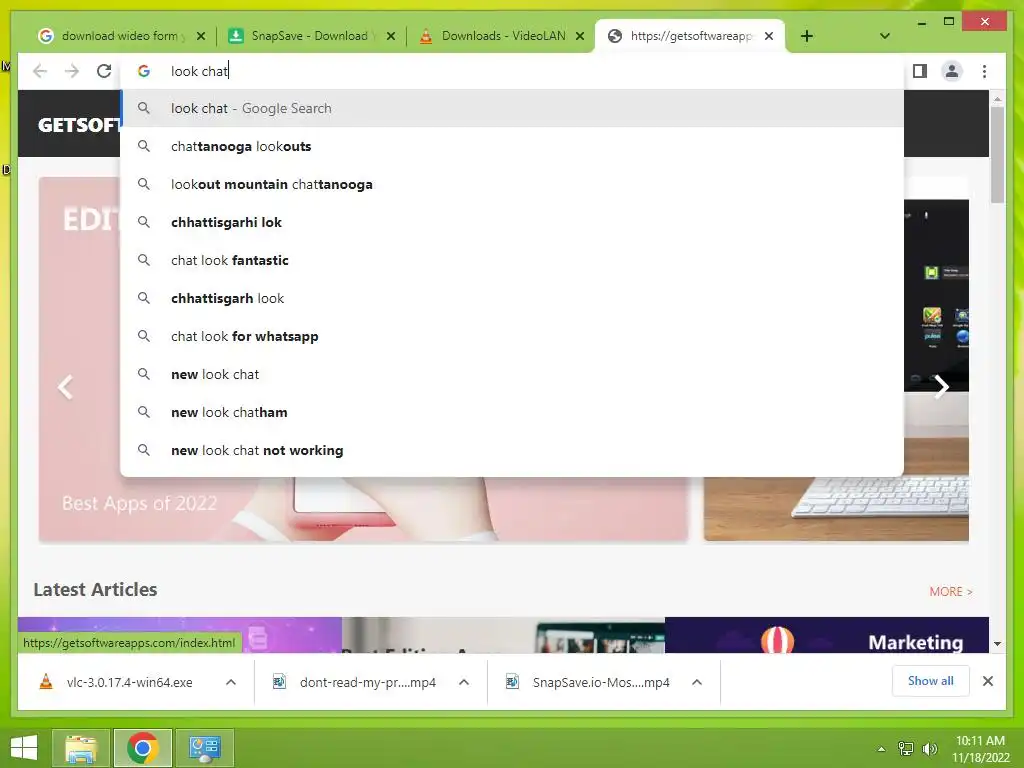Close the getsoftwareapps tab
Image resolution: width=1024 pixels, height=768 pixels.
pos(769,37)
